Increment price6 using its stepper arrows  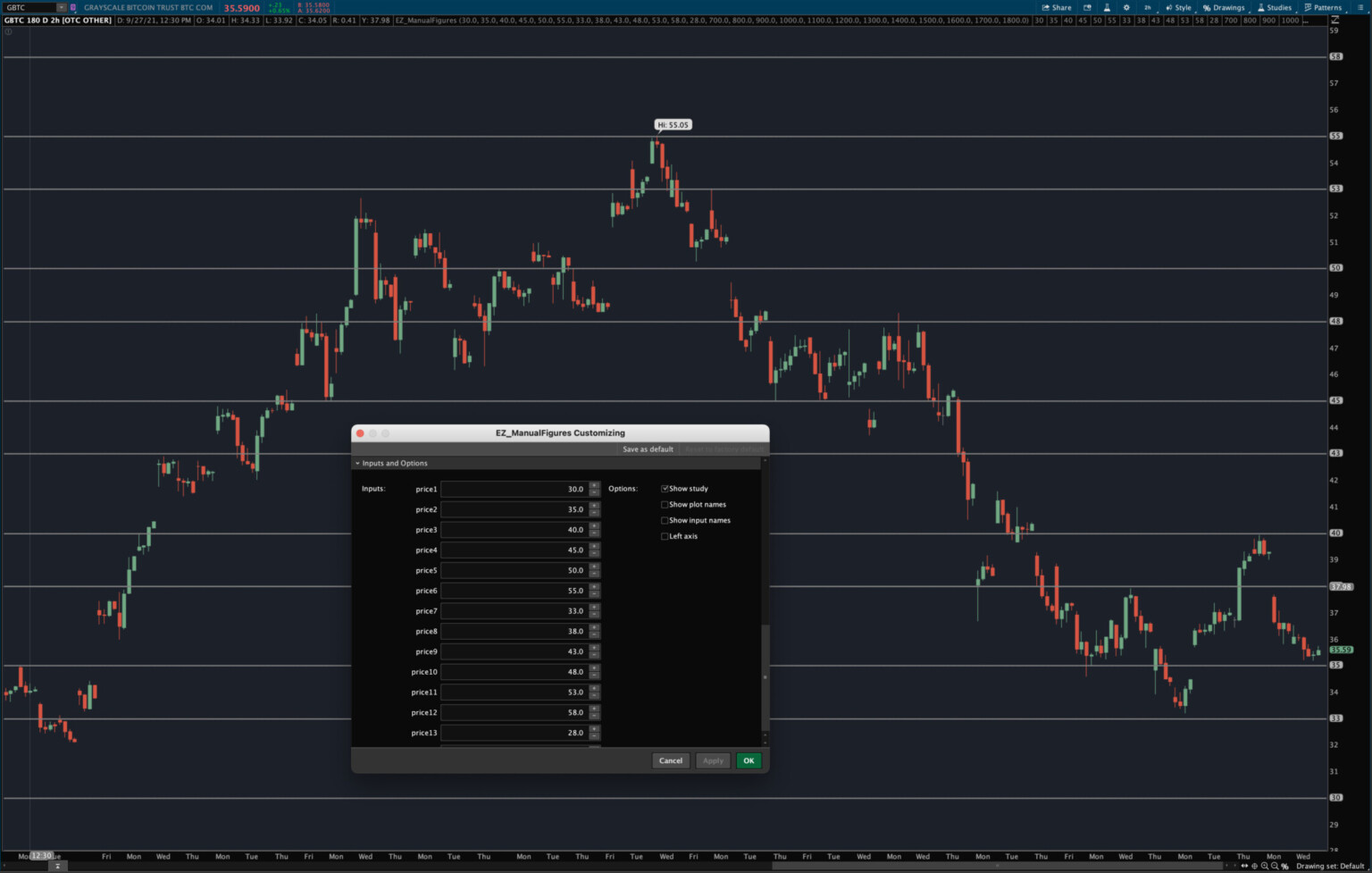594,588
